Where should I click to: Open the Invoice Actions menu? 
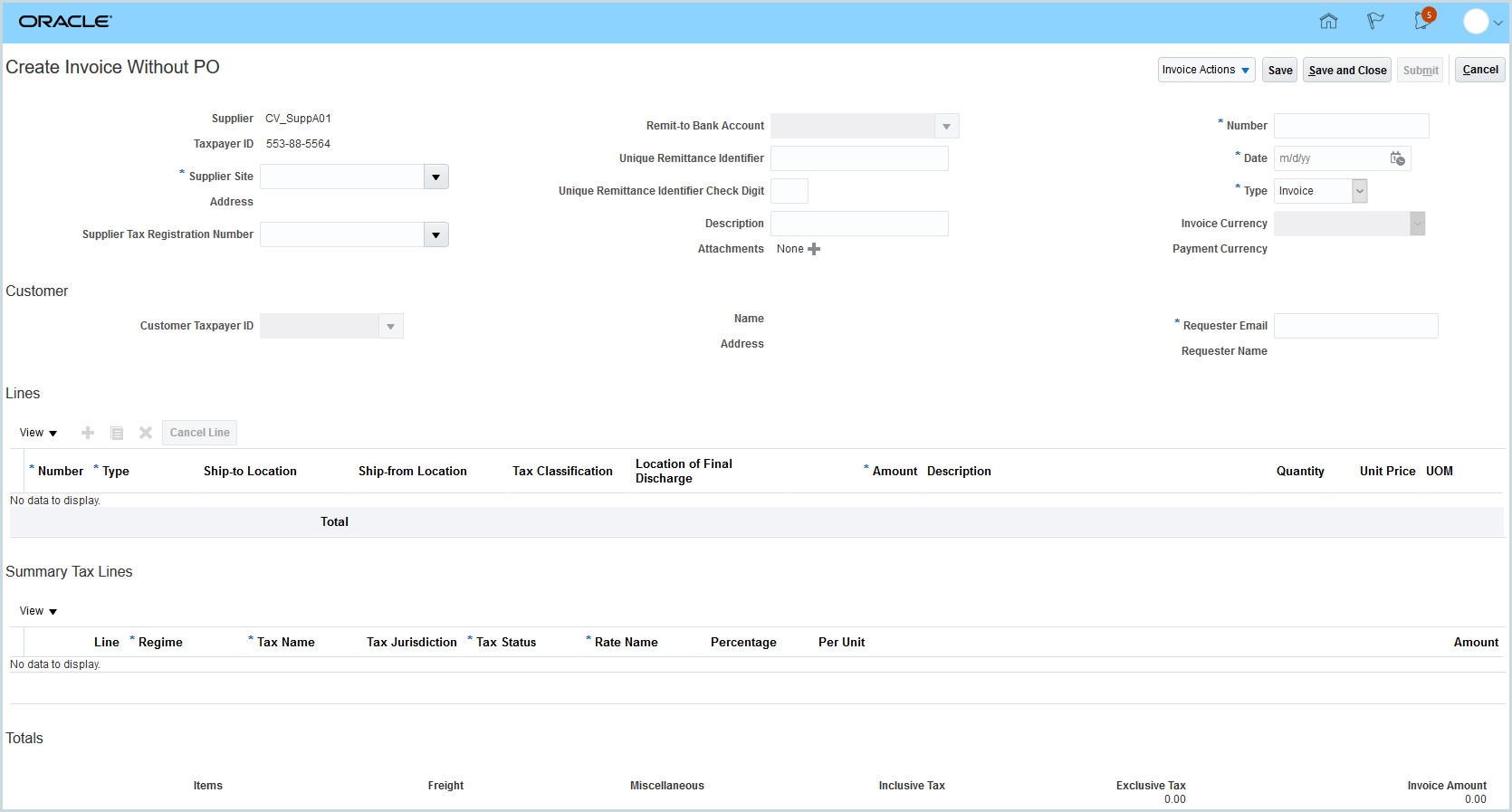point(1206,70)
